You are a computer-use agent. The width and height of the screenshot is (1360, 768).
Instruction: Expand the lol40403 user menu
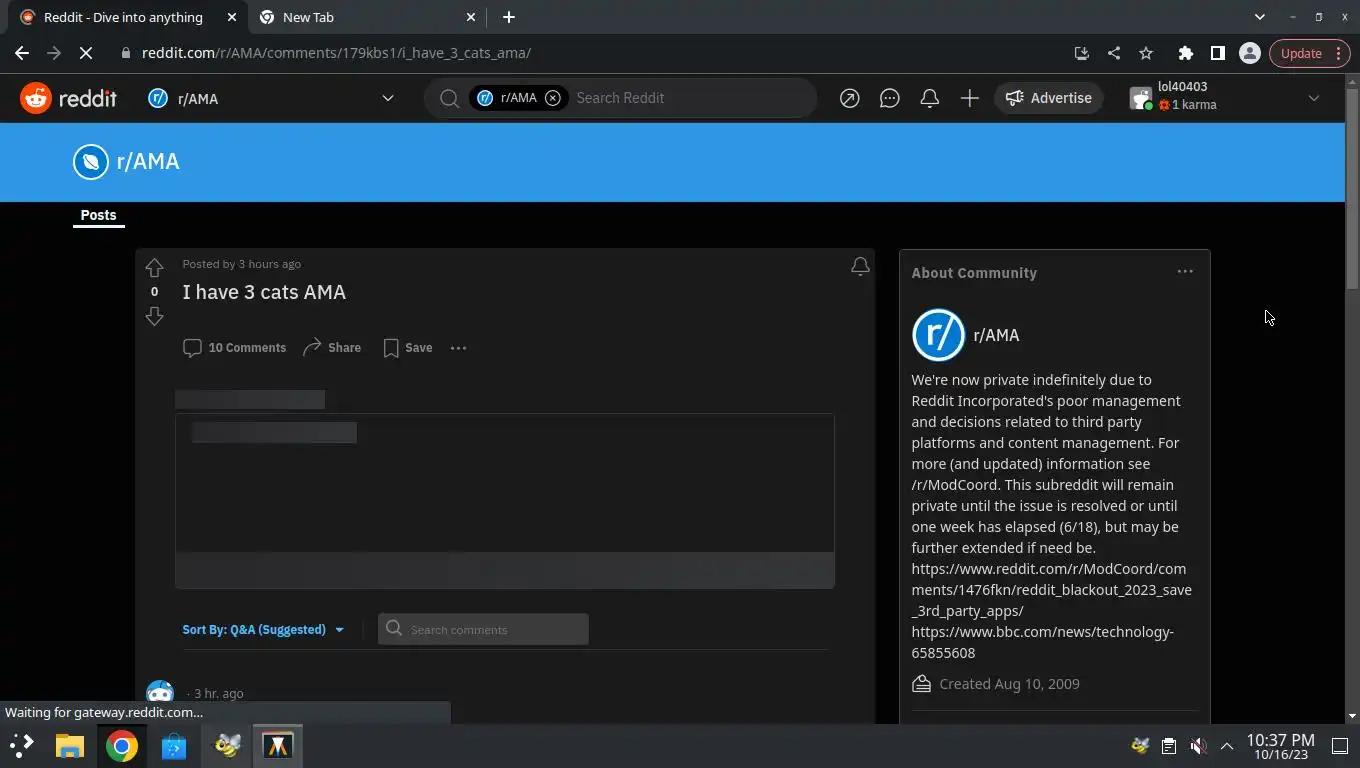tap(1225, 98)
